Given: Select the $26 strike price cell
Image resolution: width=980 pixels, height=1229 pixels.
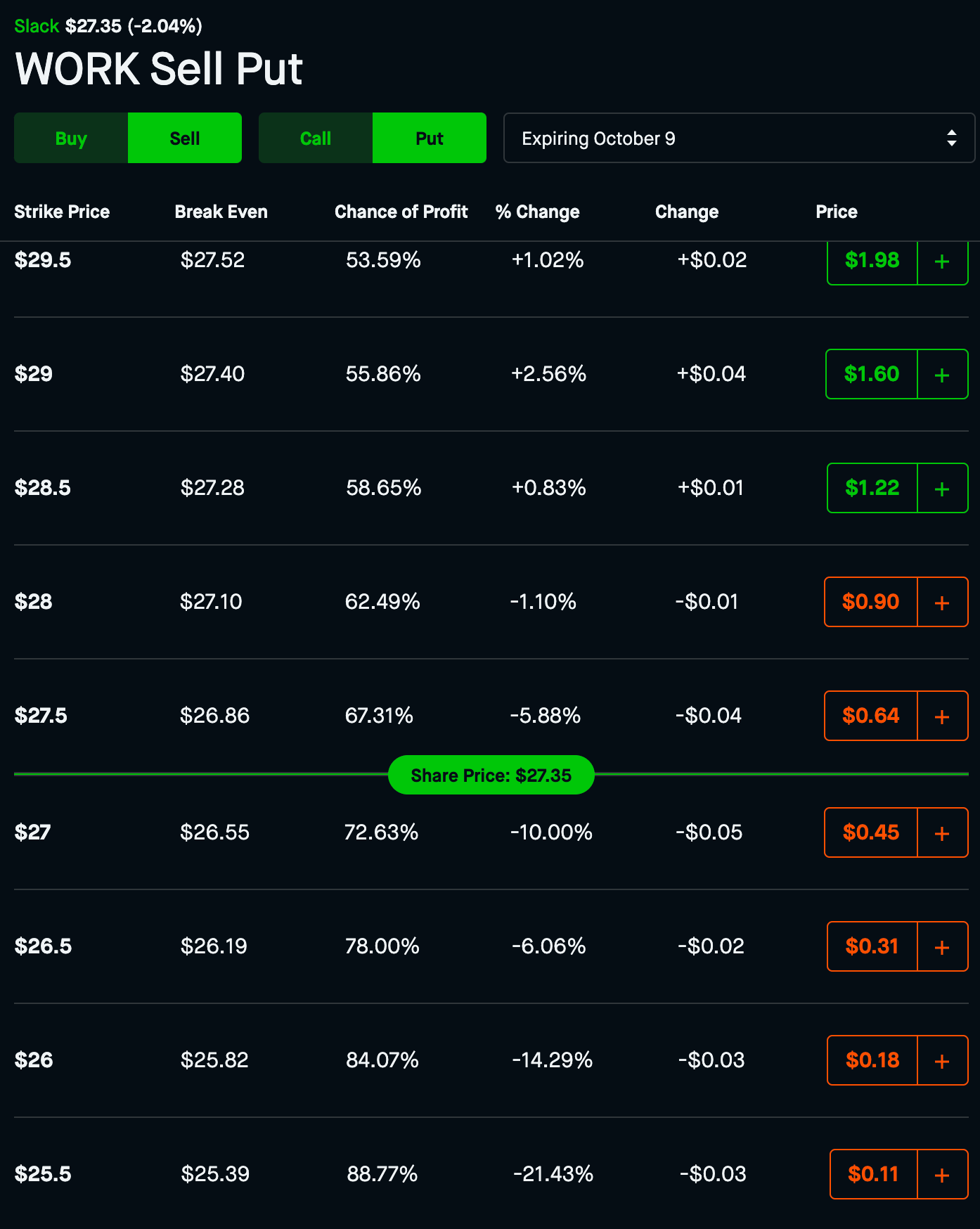Looking at the screenshot, I should 34,1060.
